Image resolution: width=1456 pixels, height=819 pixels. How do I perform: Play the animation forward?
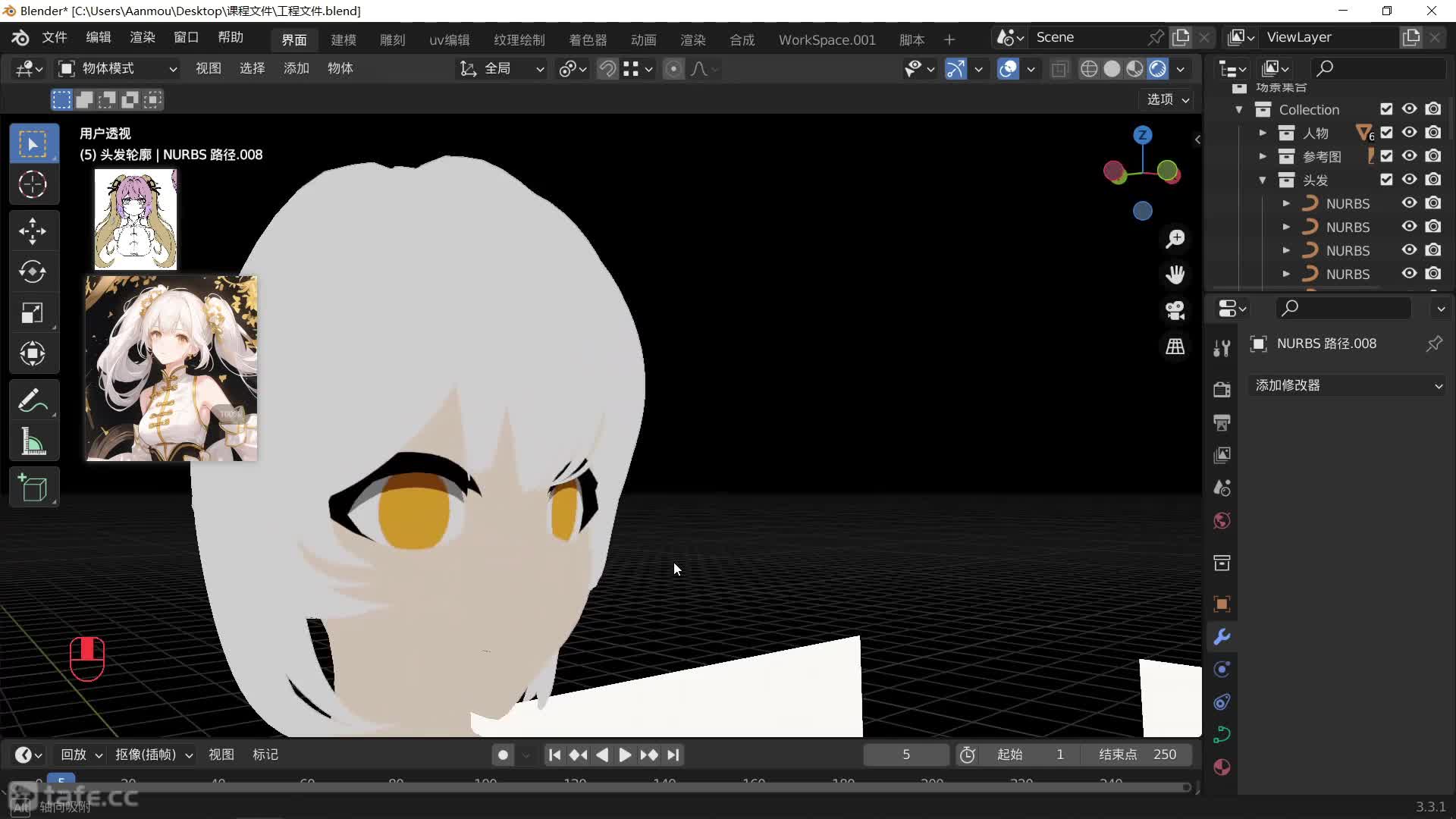coord(625,755)
